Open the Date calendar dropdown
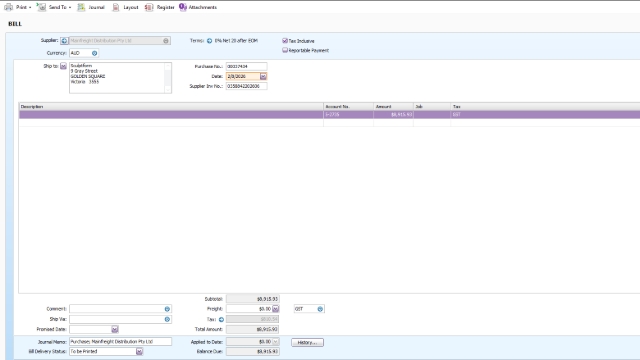Image resolution: width=640 pixels, height=360 pixels. pos(263,76)
